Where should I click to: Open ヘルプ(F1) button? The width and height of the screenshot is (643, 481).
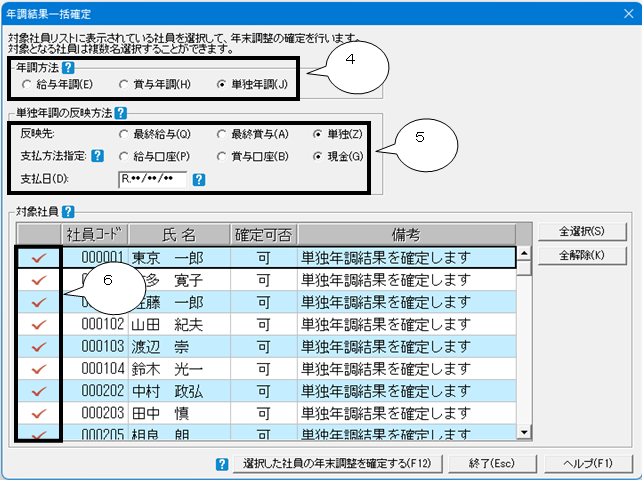coord(588,464)
